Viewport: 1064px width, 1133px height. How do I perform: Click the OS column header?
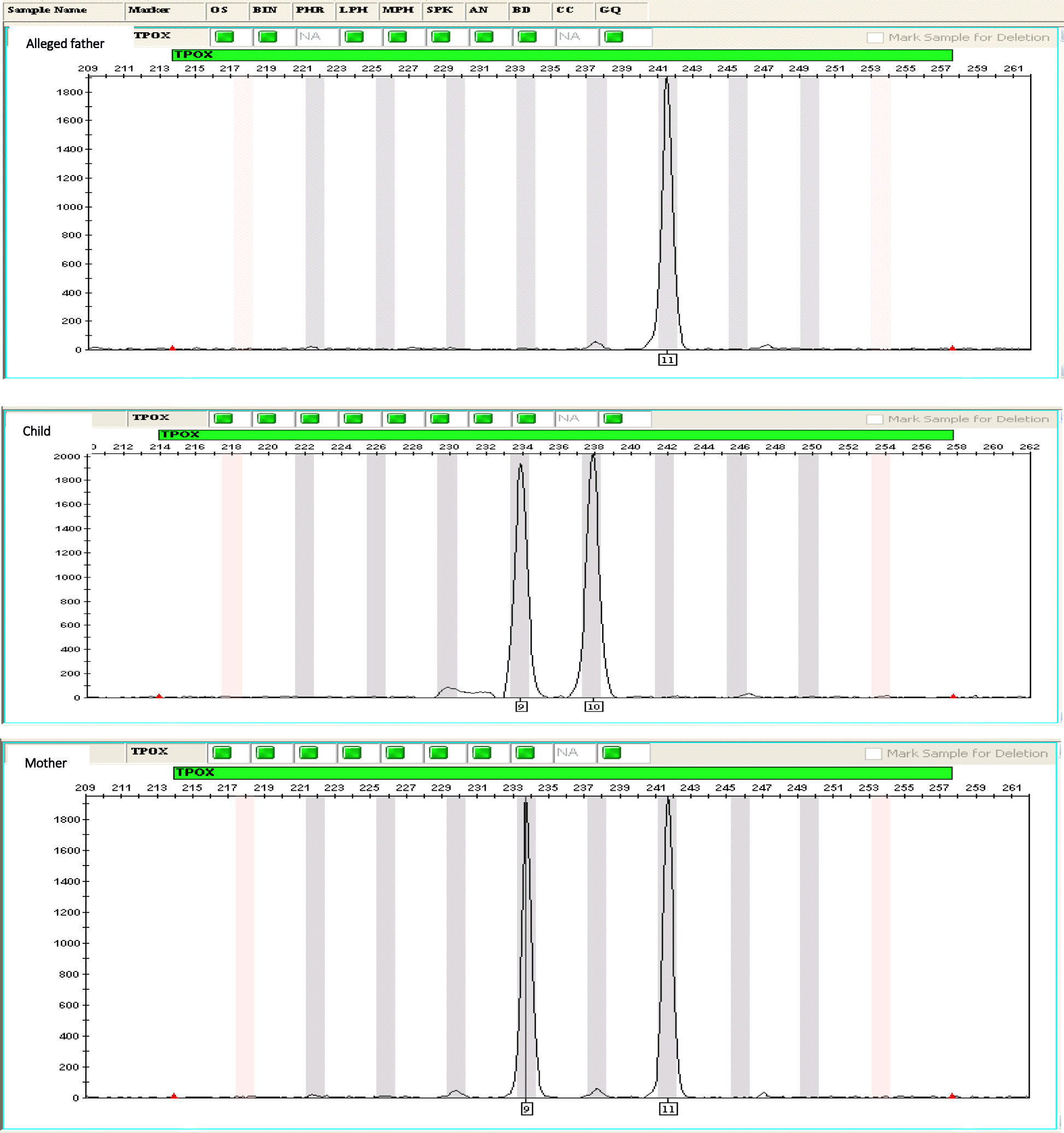click(x=228, y=10)
